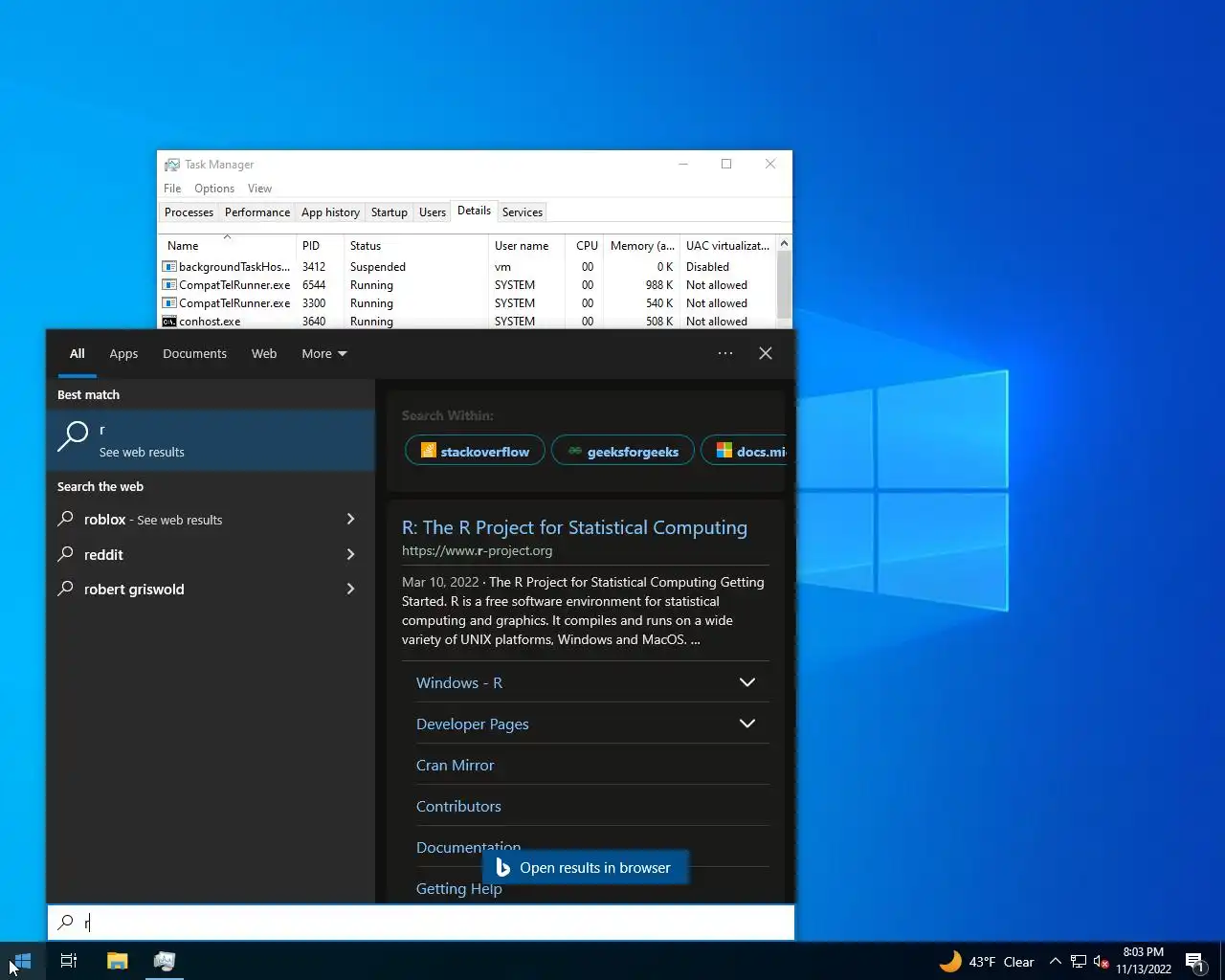Switch to Task Manager Performance tab
Image resolution: width=1225 pixels, height=980 pixels.
point(257,212)
